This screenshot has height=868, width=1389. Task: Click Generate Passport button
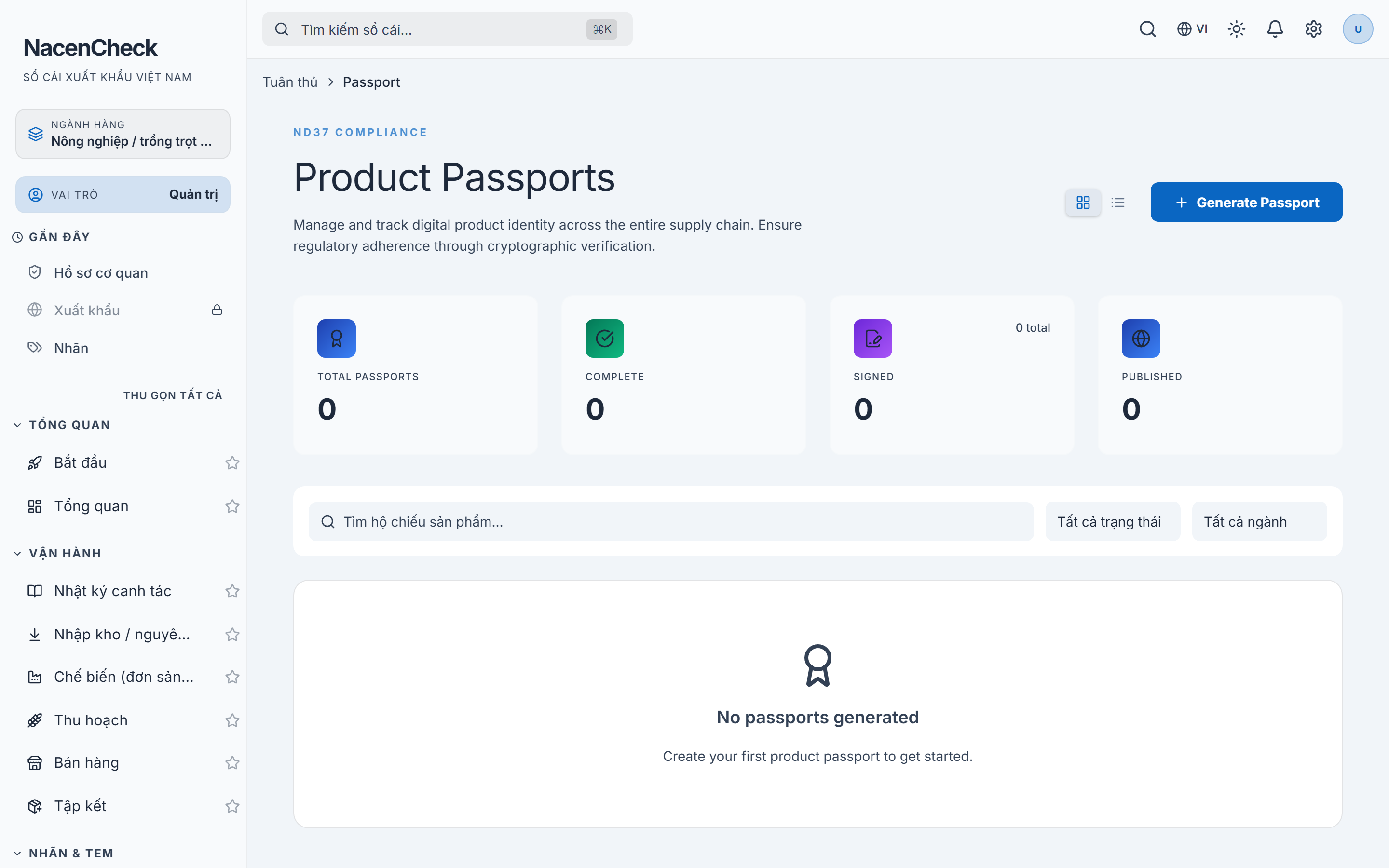click(1246, 202)
